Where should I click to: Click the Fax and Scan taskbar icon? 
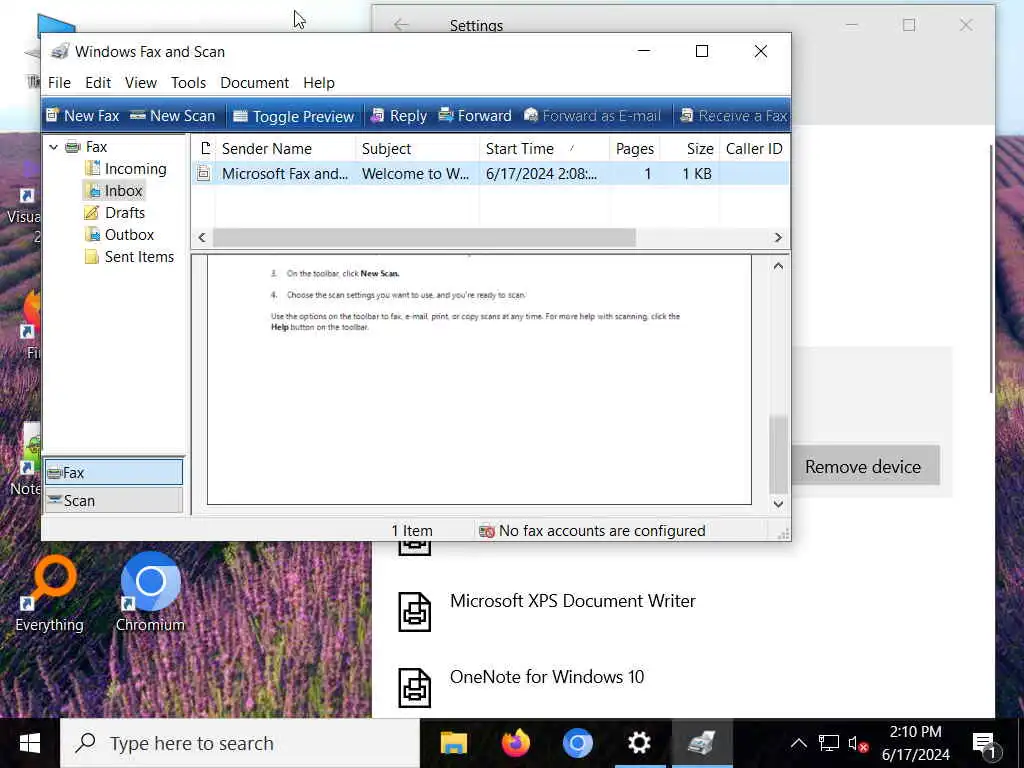click(x=702, y=743)
